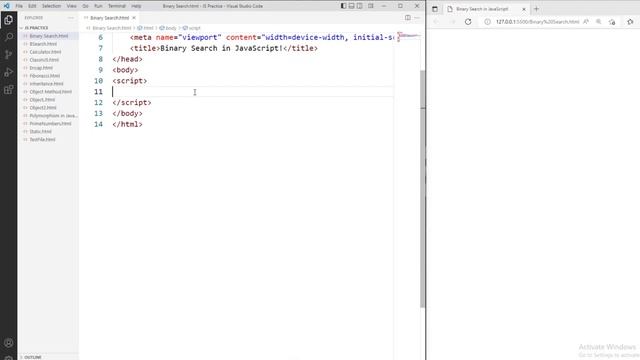Toggle secondary side bar visibility
The image size is (640, 360).
(360, 6)
